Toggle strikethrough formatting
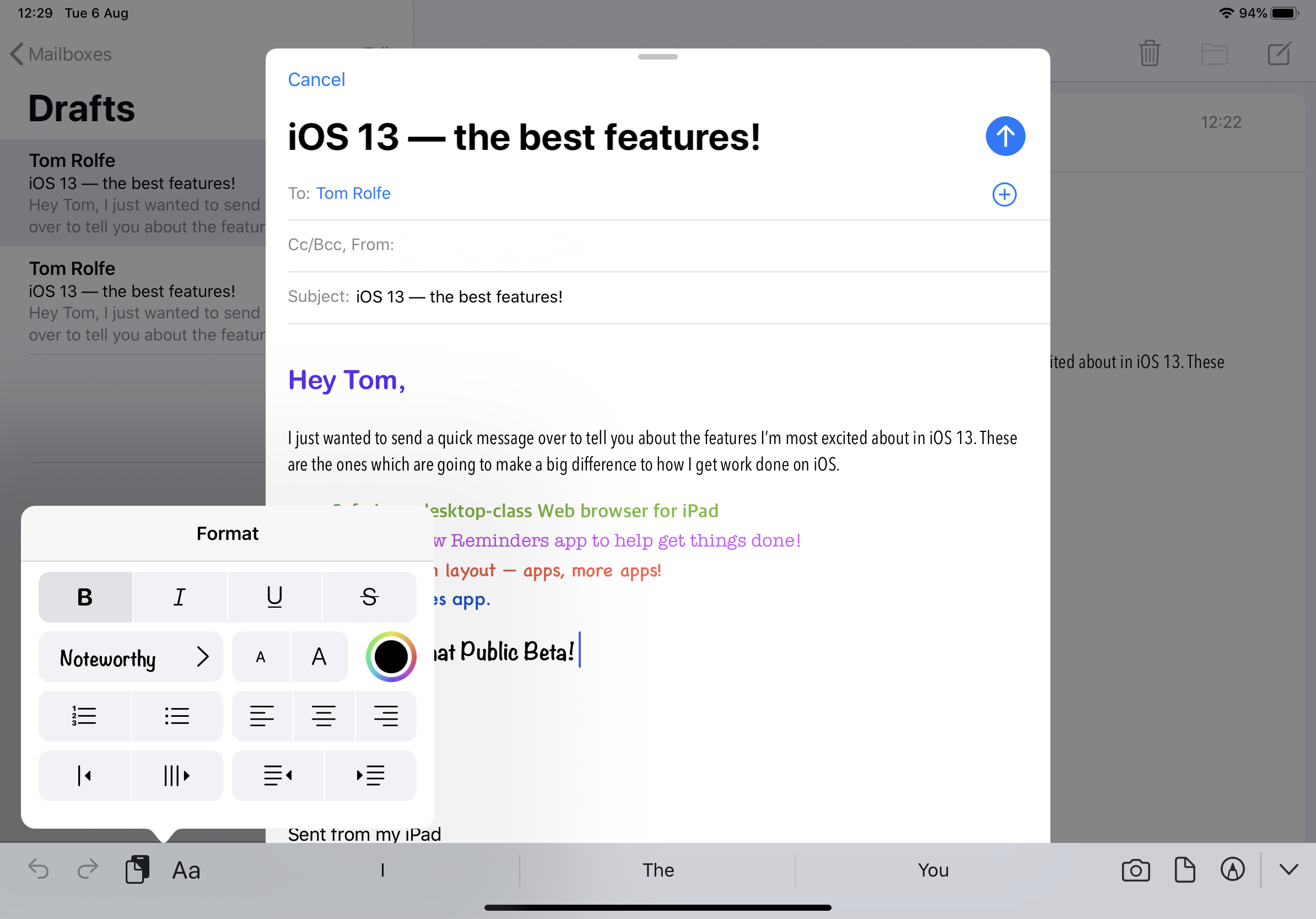 pos(369,597)
